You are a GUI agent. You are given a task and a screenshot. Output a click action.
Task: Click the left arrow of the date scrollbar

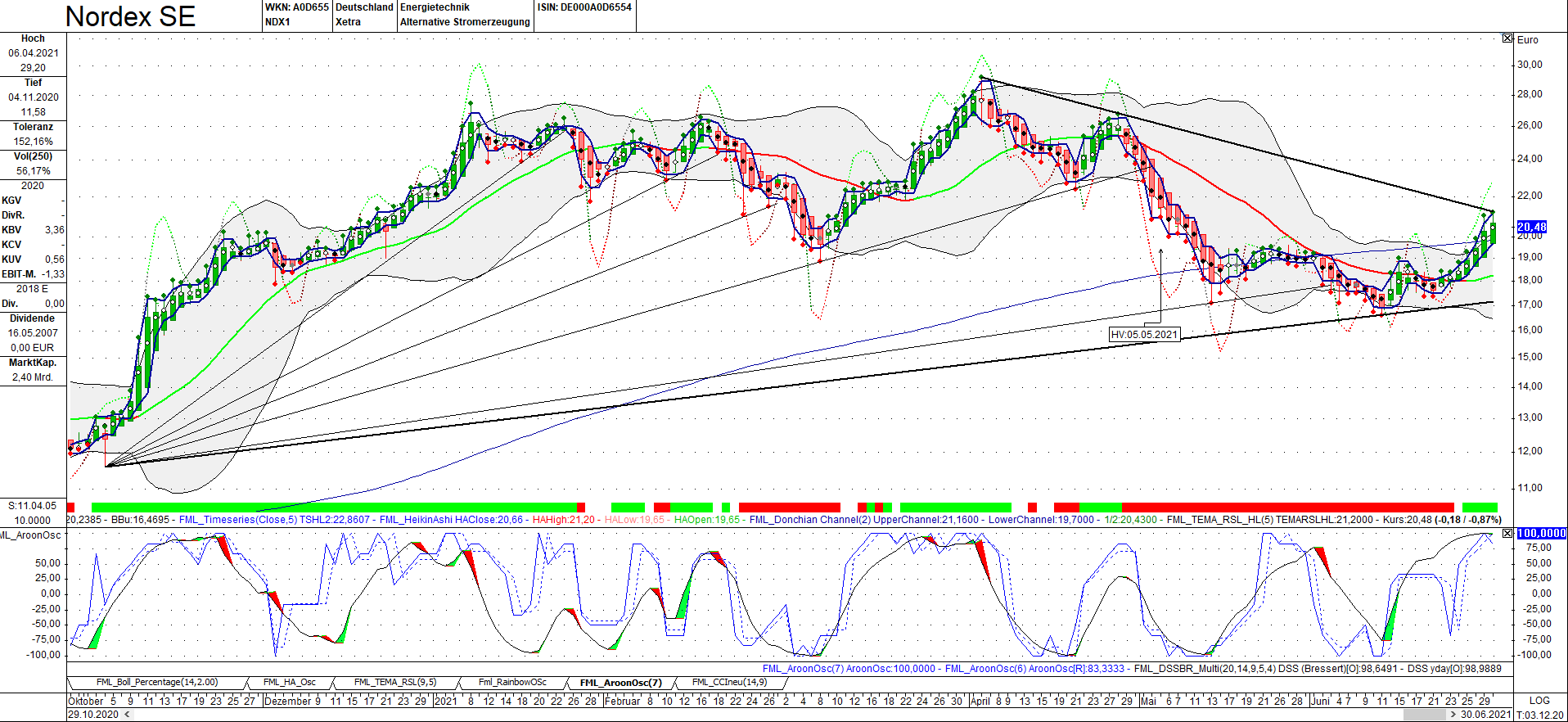point(125,715)
